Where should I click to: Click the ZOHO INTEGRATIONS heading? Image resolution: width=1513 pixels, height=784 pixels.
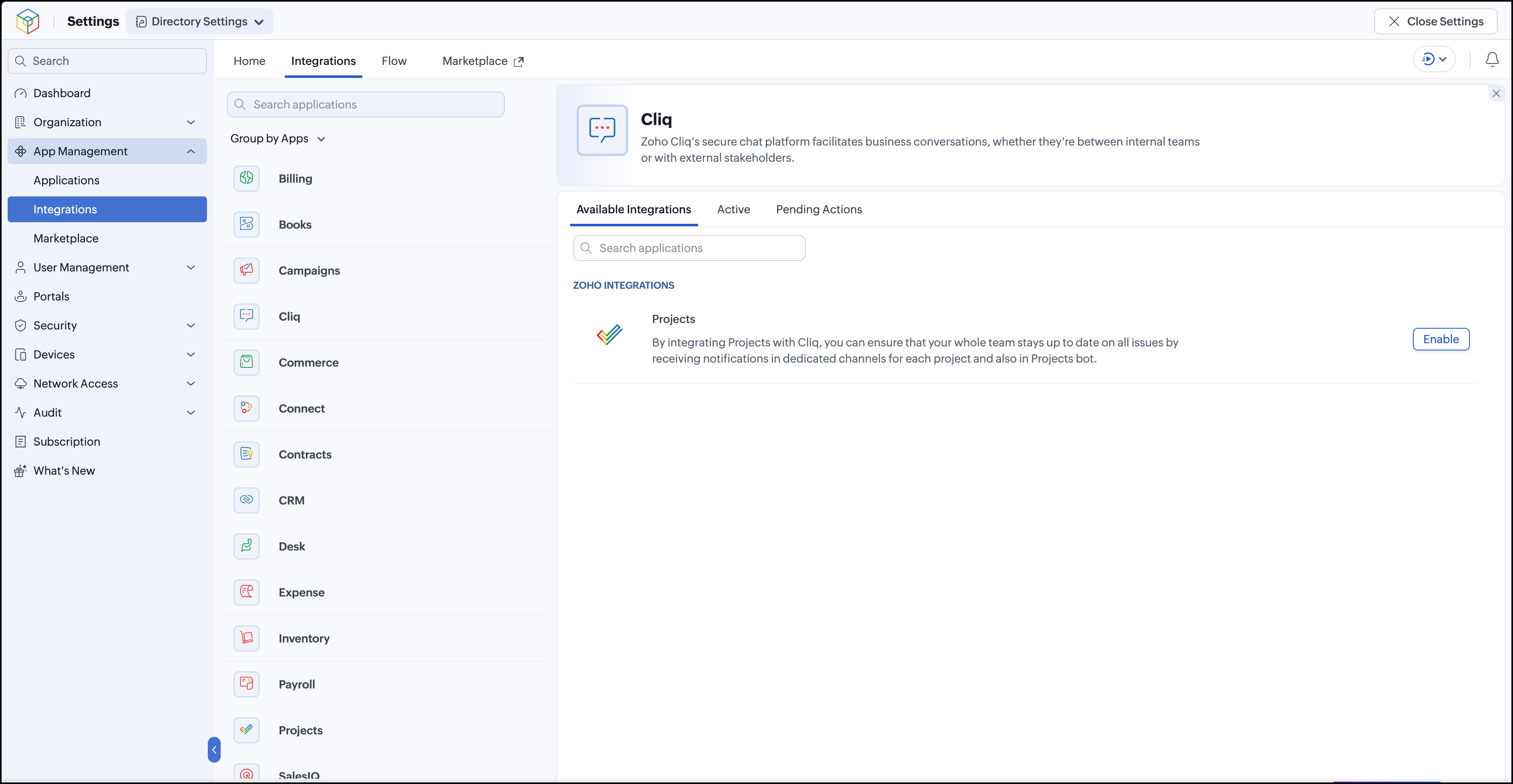point(623,286)
